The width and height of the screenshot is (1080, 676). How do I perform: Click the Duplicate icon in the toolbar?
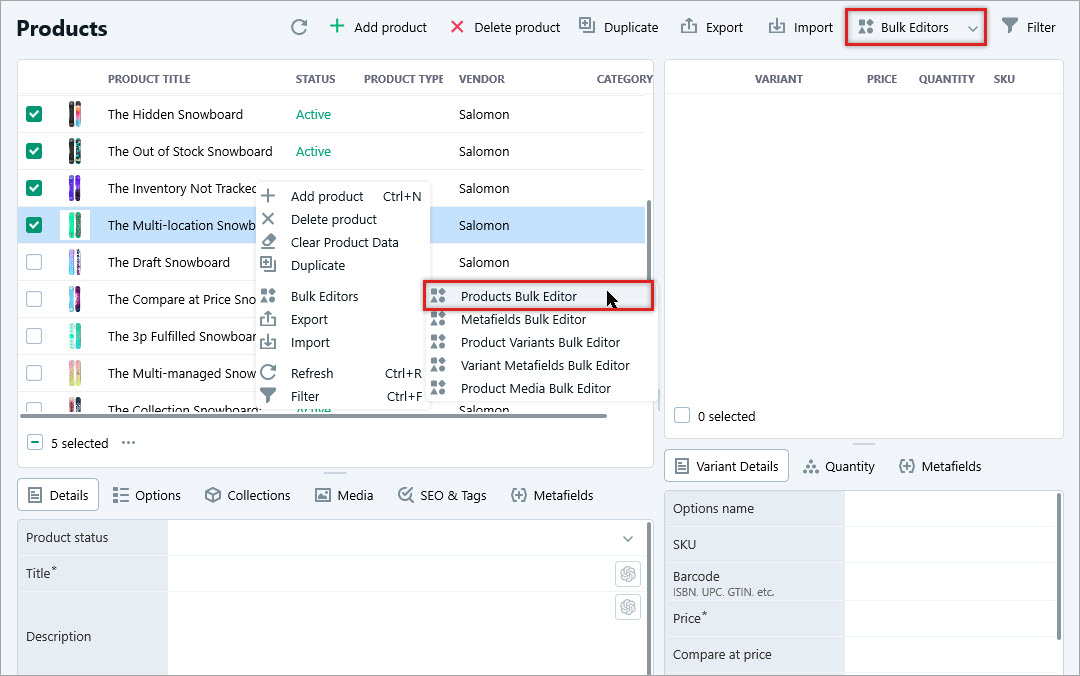click(x=587, y=25)
